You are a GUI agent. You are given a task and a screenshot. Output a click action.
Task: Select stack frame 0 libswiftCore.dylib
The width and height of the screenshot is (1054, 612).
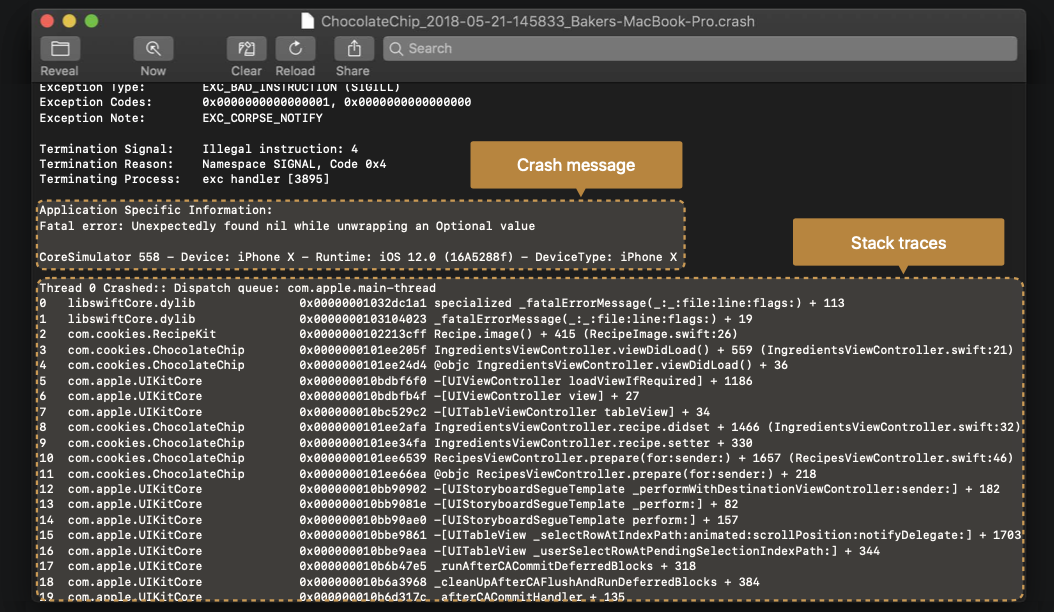pyautogui.click(x=300, y=302)
